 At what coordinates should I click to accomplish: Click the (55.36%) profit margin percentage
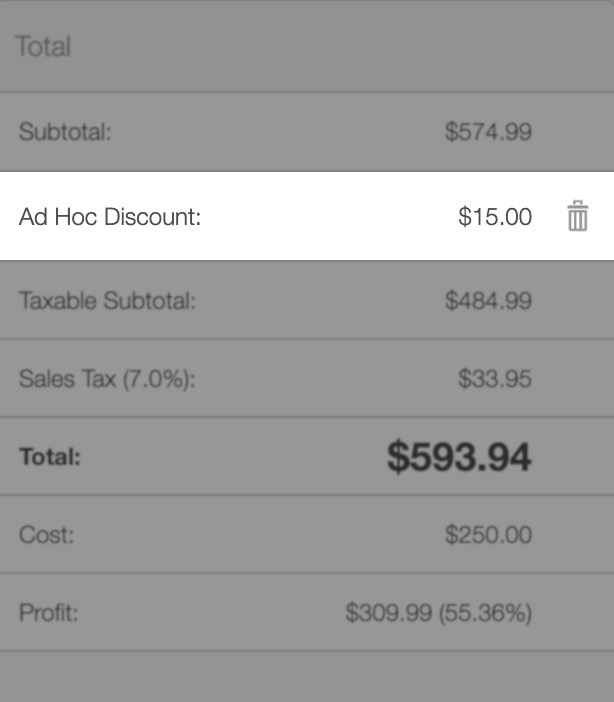pyautogui.click(x=485, y=613)
